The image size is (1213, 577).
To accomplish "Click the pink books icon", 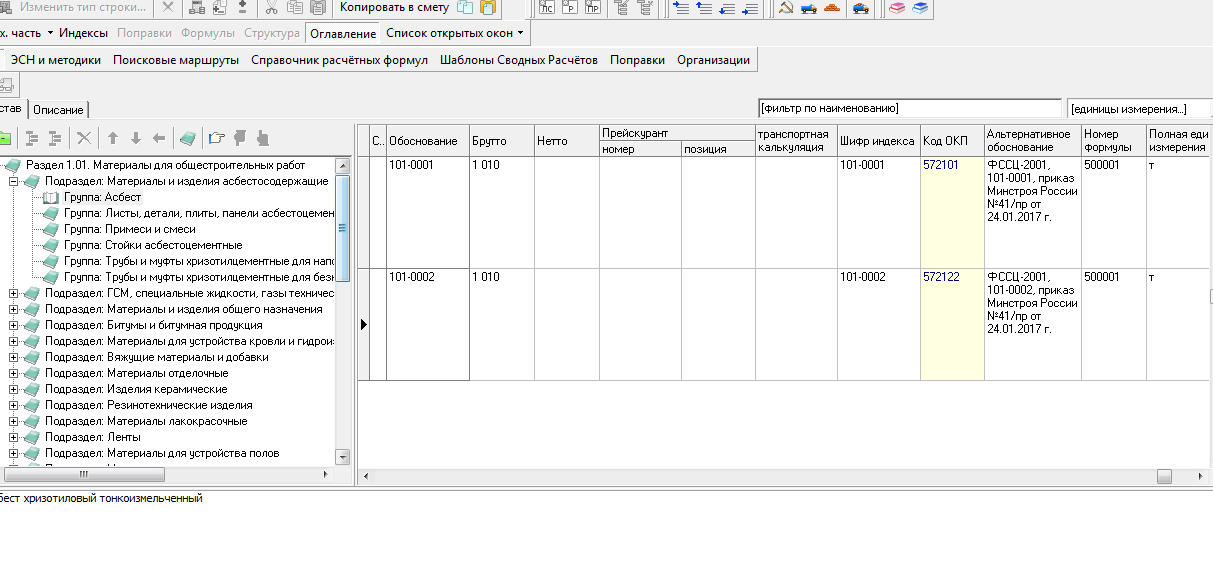I will point(897,9).
